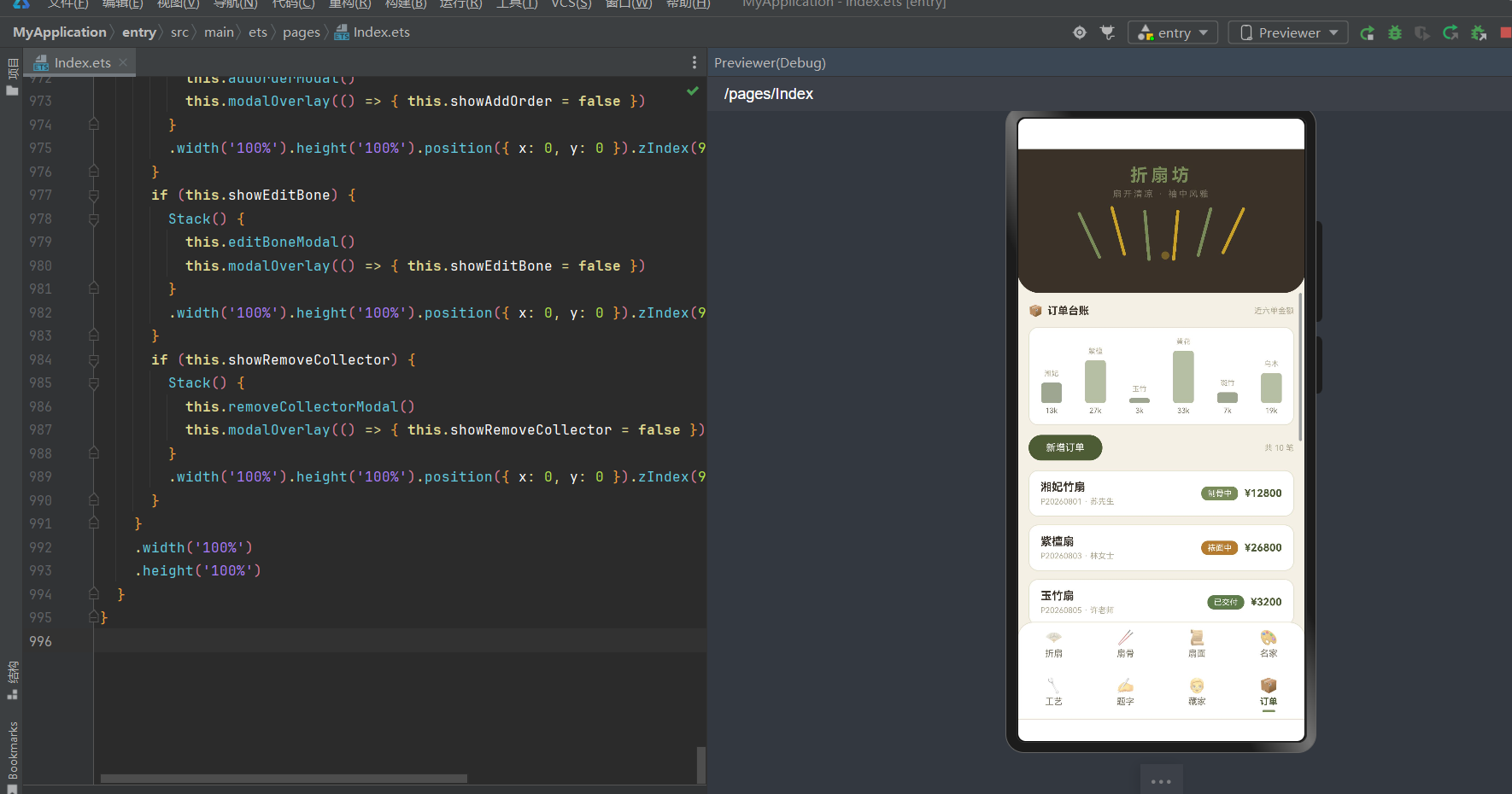The height and width of the screenshot is (794, 1512).
Task: Click the 订单台账 package icon header
Action: tap(1035, 311)
